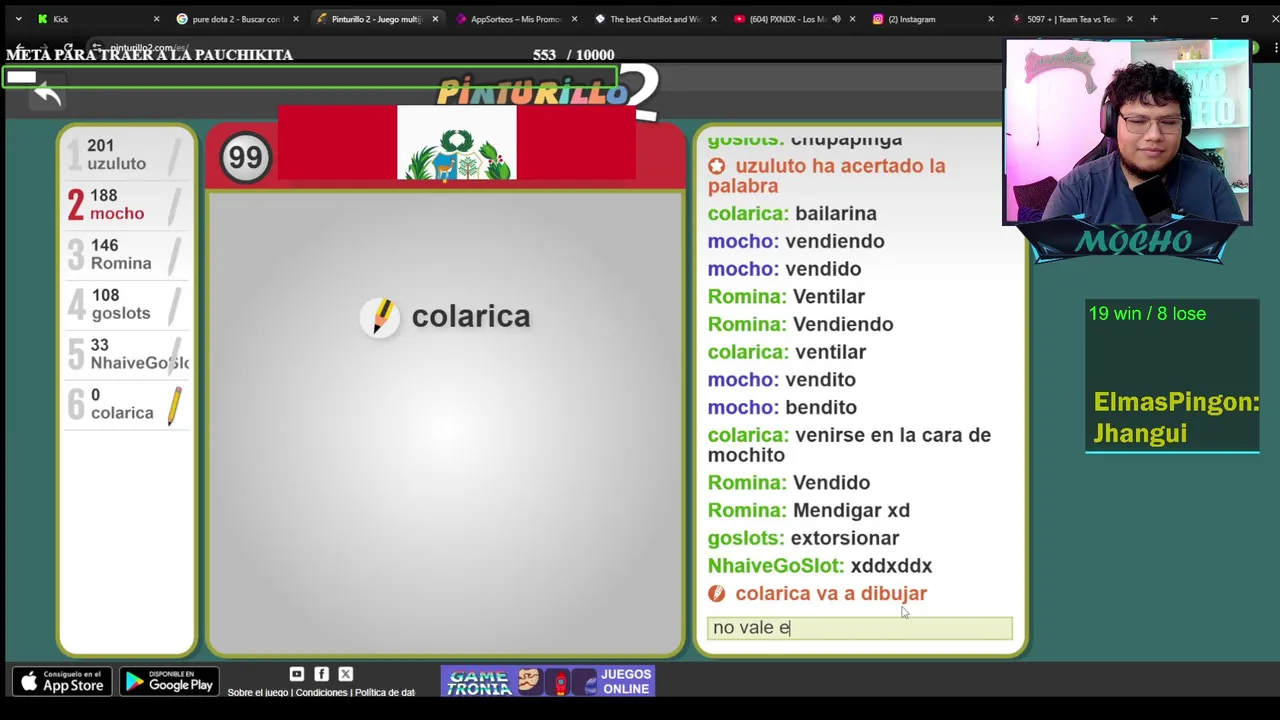This screenshot has width=1280, height=720.
Task: Open the YouTube social icon in footer
Action: (x=297, y=674)
